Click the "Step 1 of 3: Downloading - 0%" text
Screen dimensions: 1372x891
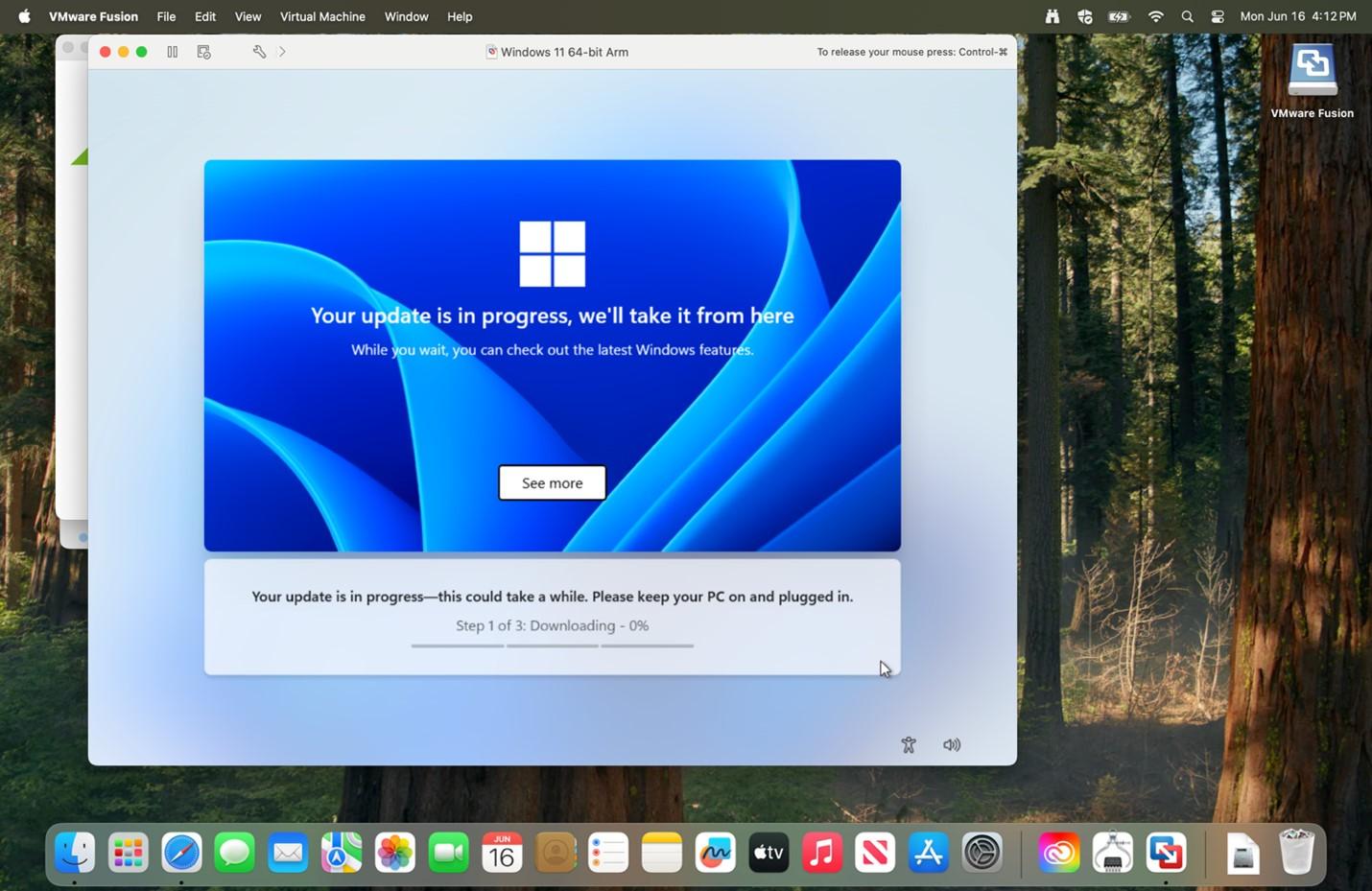(x=553, y=625)
